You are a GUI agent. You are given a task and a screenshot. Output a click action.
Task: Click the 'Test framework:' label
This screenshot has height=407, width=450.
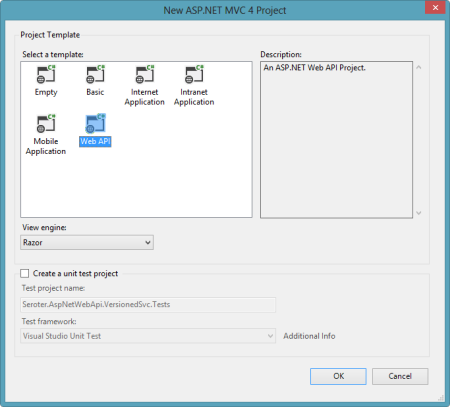[x=49, y=321]
